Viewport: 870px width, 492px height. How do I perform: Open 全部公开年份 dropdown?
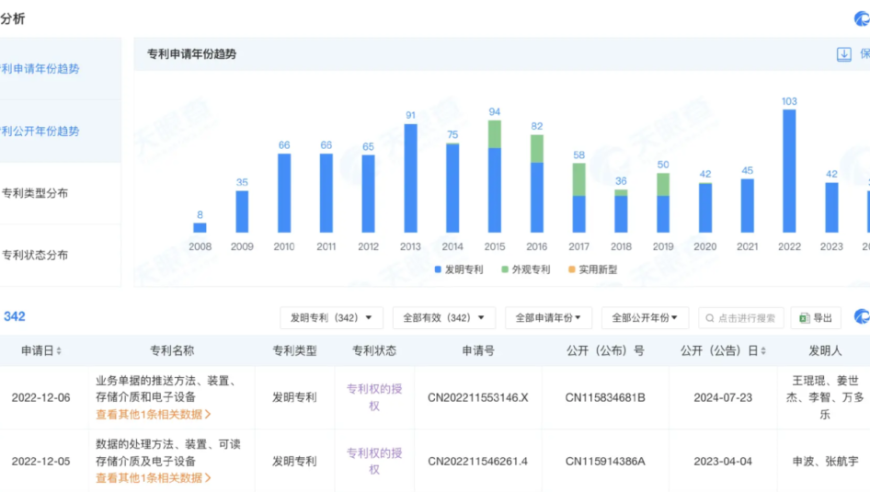click(645, 318)
